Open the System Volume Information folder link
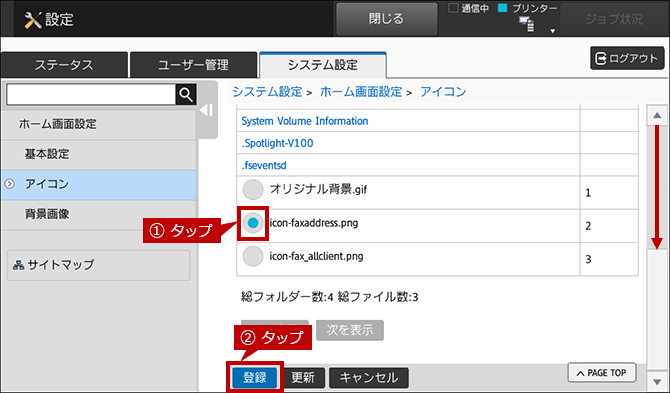 [x=305, y=121]
